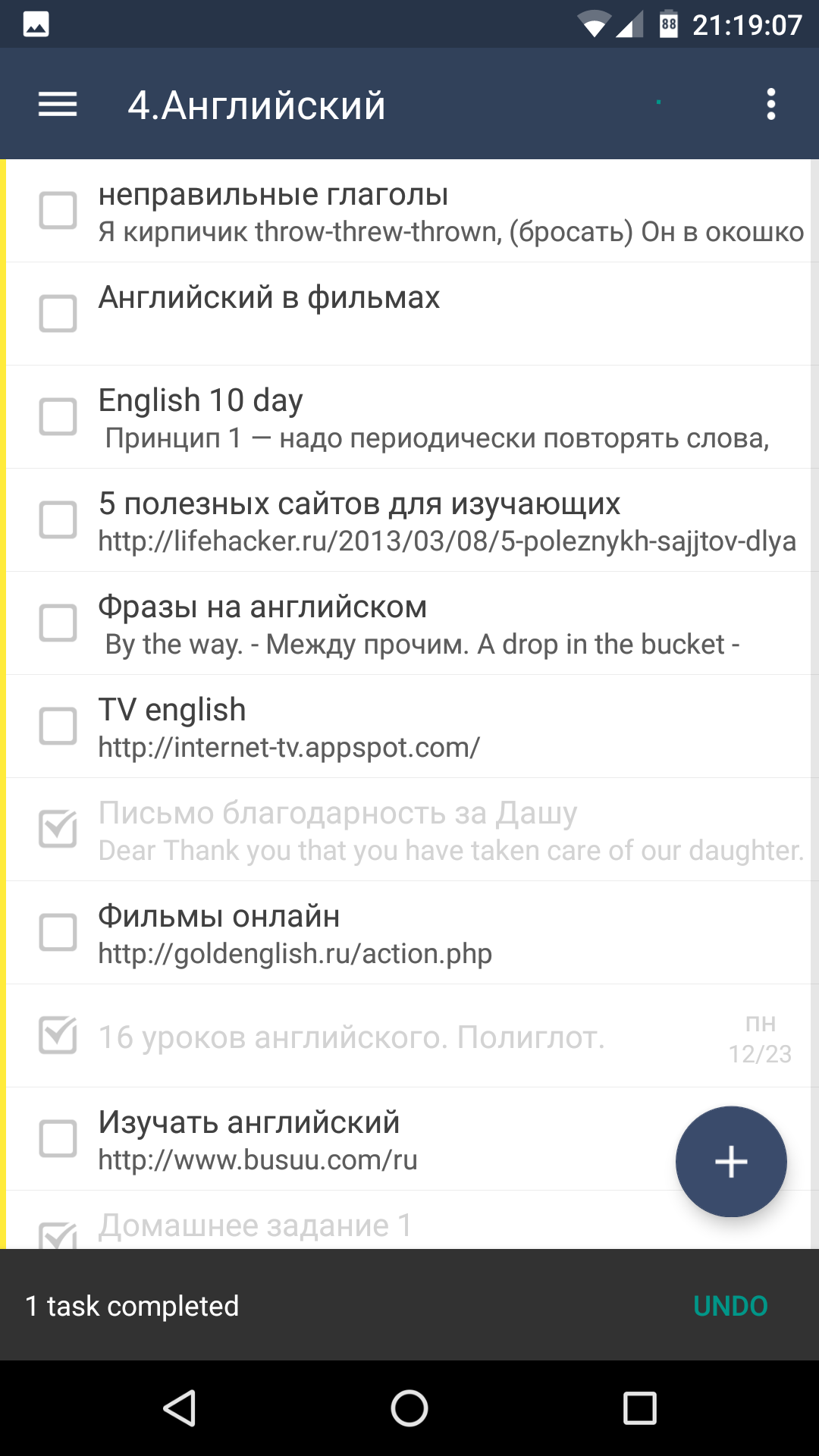Toggle checkbox for 'Фильмы онлайн' task
The width and height of the screenshot is (819, 1456).
click(x=58, y=932)
